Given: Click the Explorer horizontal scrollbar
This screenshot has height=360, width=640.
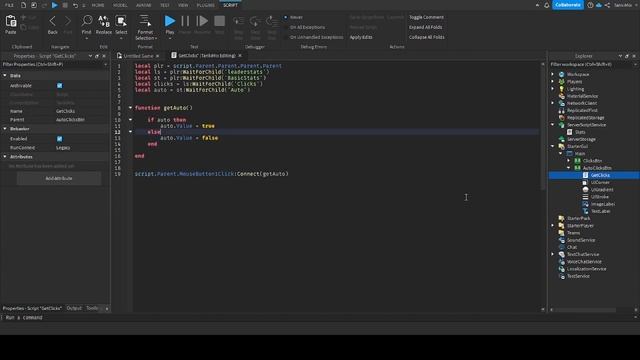Looking at the screenshot, I should 585,310.
